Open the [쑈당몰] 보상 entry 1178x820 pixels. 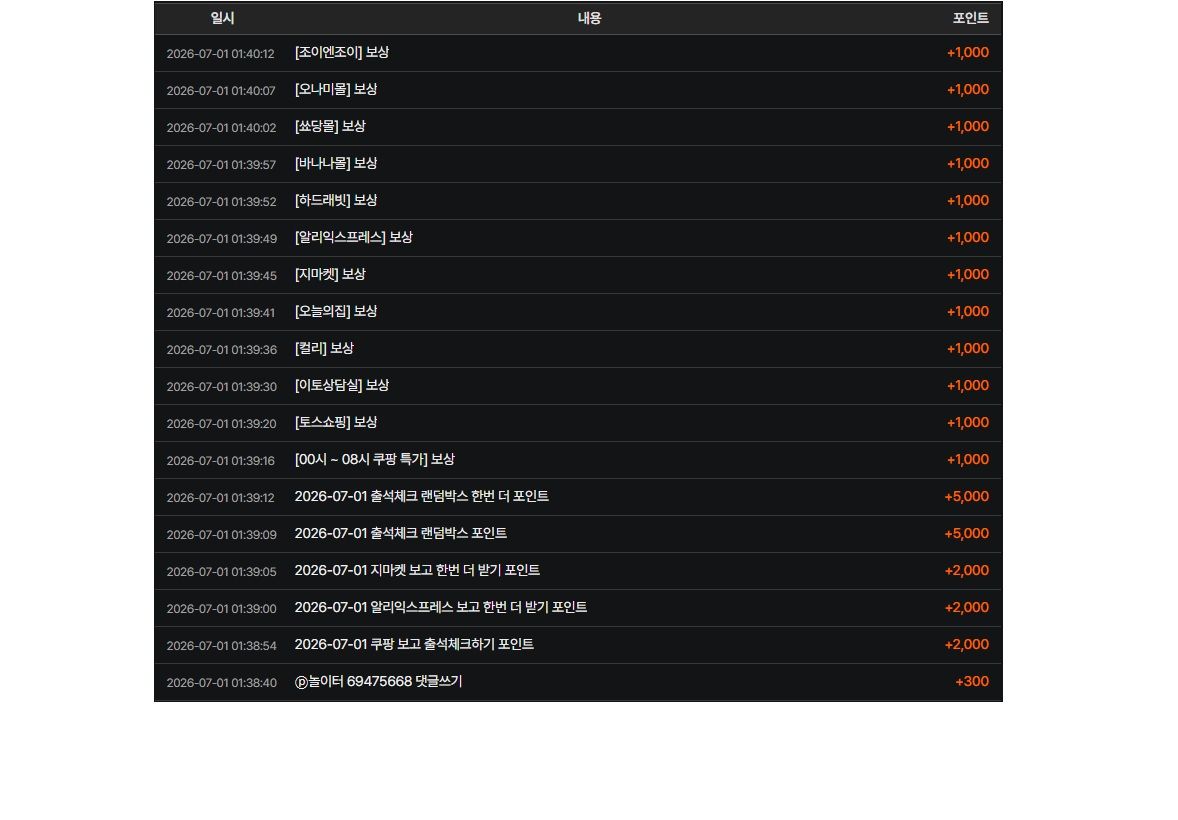[x=330, y=126]
